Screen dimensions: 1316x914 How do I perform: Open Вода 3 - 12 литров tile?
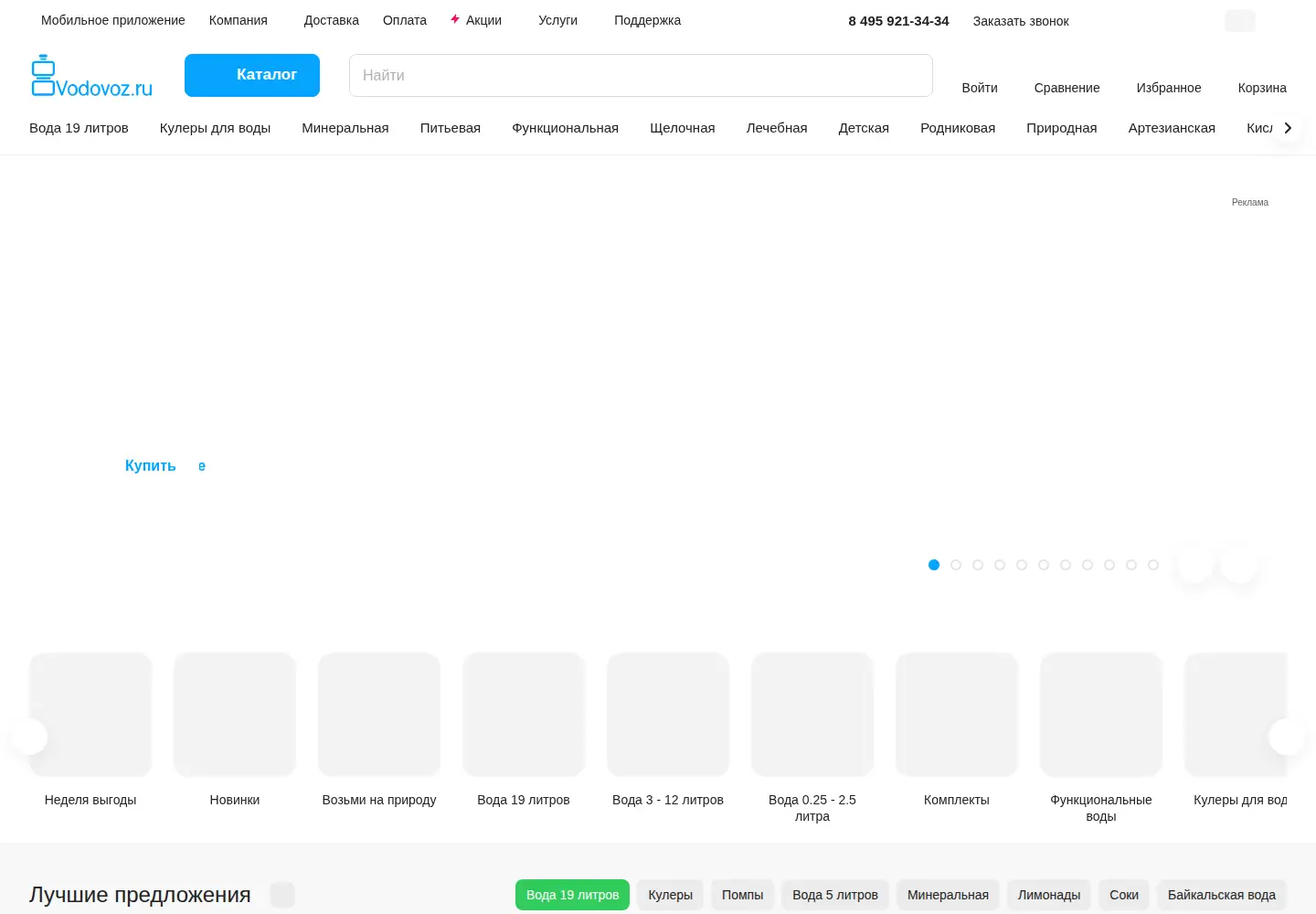point(668,729)
